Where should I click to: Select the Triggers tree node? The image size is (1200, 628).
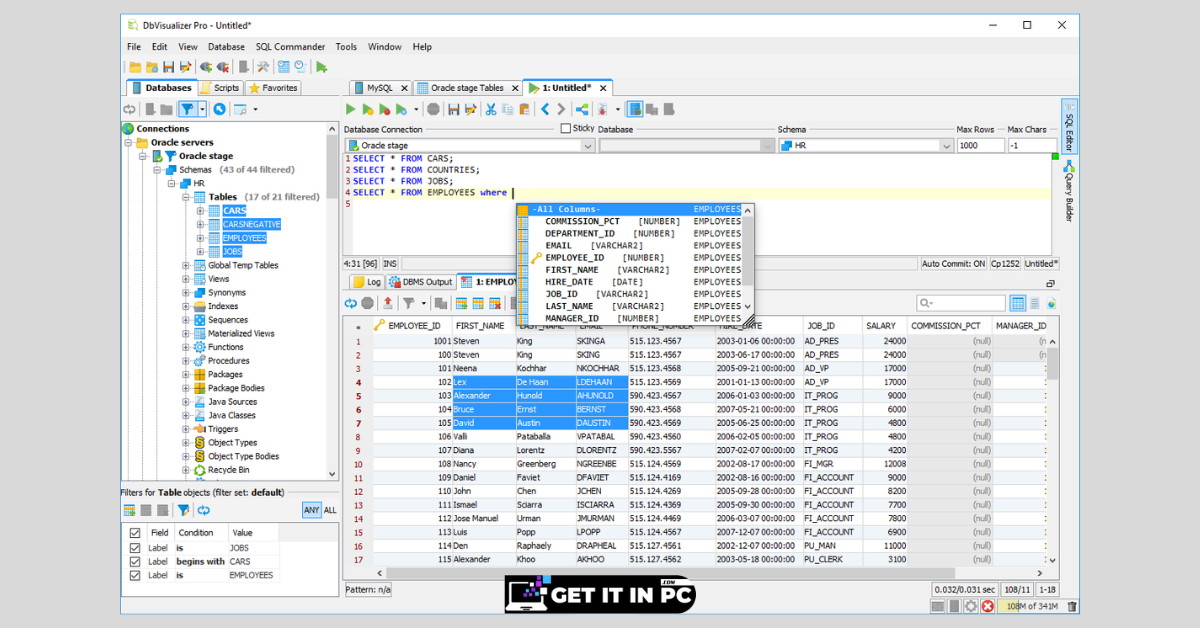pyautogui.click(x=222, y=429)
